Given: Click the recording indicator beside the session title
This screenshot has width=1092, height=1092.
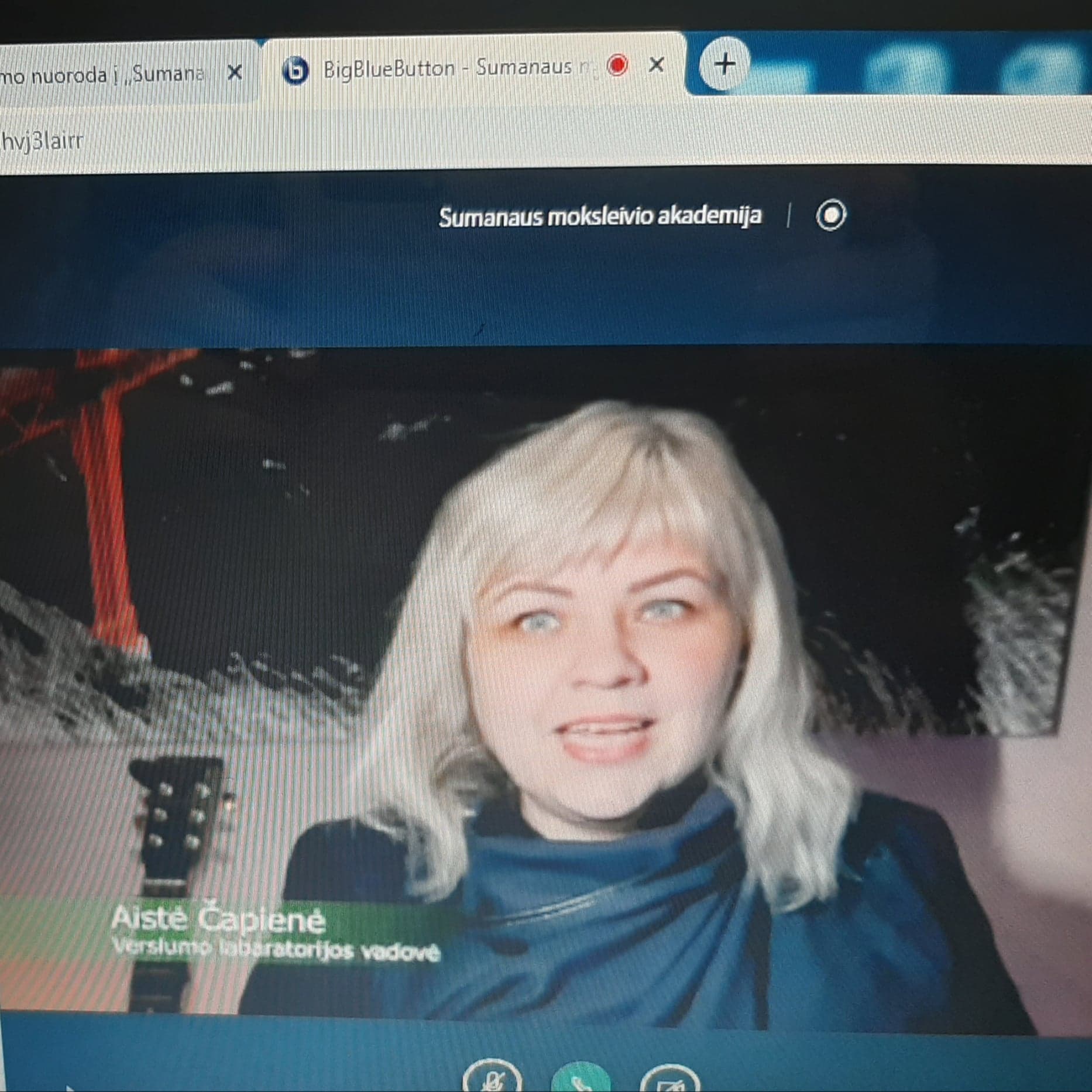Looking at the screenshot, I should pyautogui.click(x=830, y=215).
